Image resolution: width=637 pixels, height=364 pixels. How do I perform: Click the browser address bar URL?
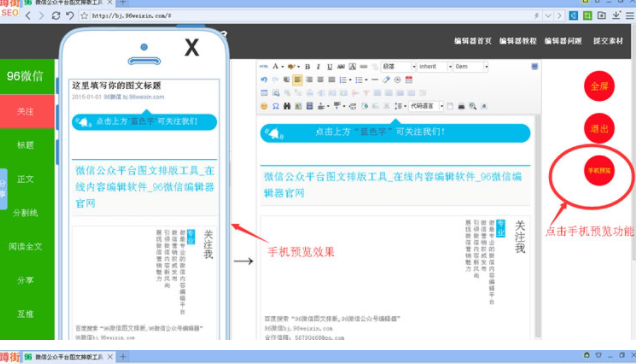tap(309, 15)
